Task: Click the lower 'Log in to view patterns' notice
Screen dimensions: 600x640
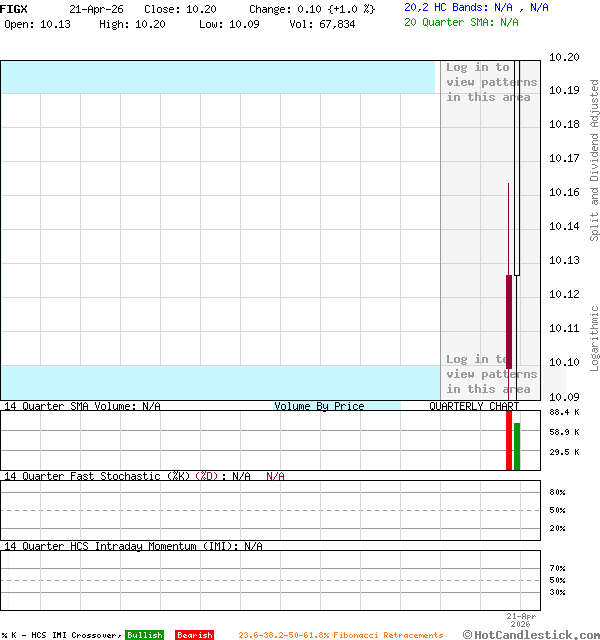Action: pyautogui.click(x=491, y=374)
